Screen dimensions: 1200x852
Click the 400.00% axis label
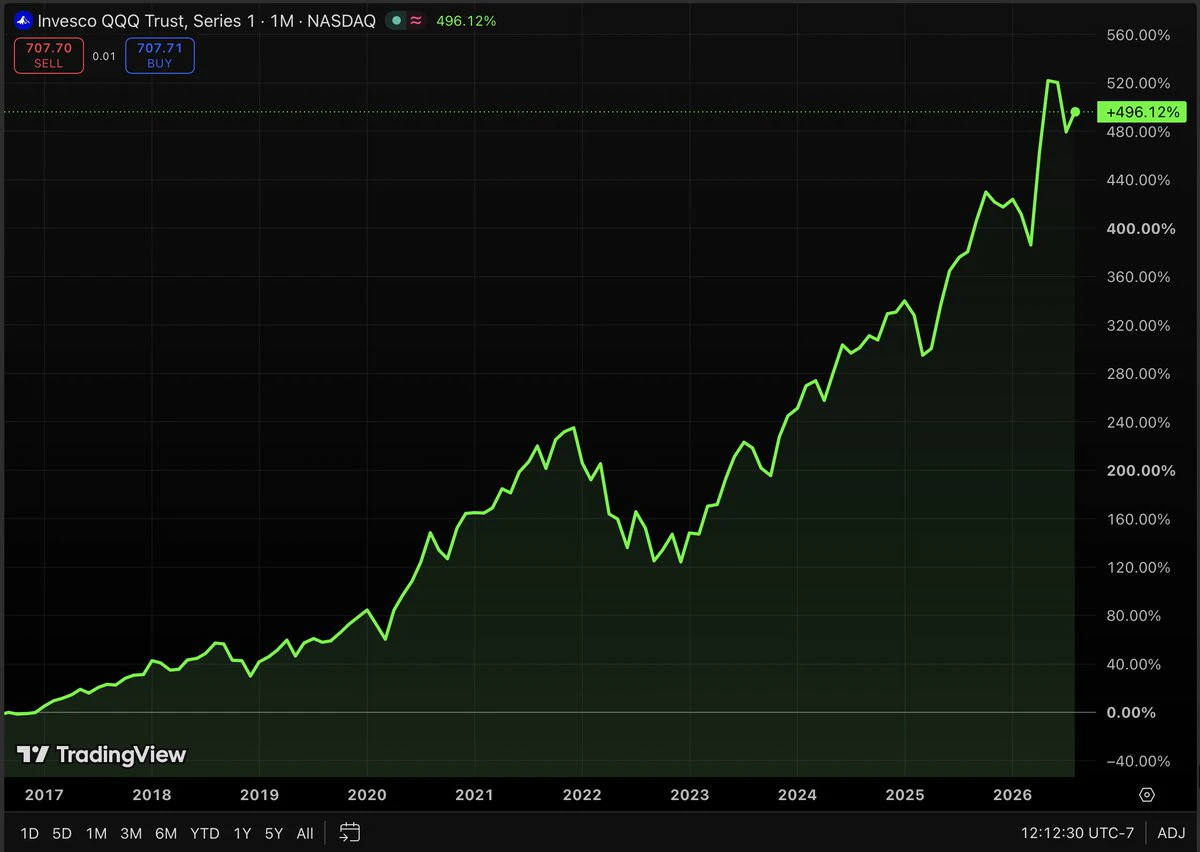pos(1140,229)
